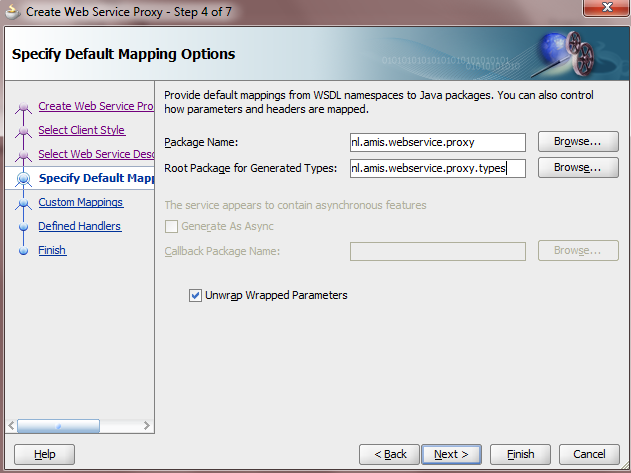
Task: Open Help for this wizard step
Action: (45, 454)
